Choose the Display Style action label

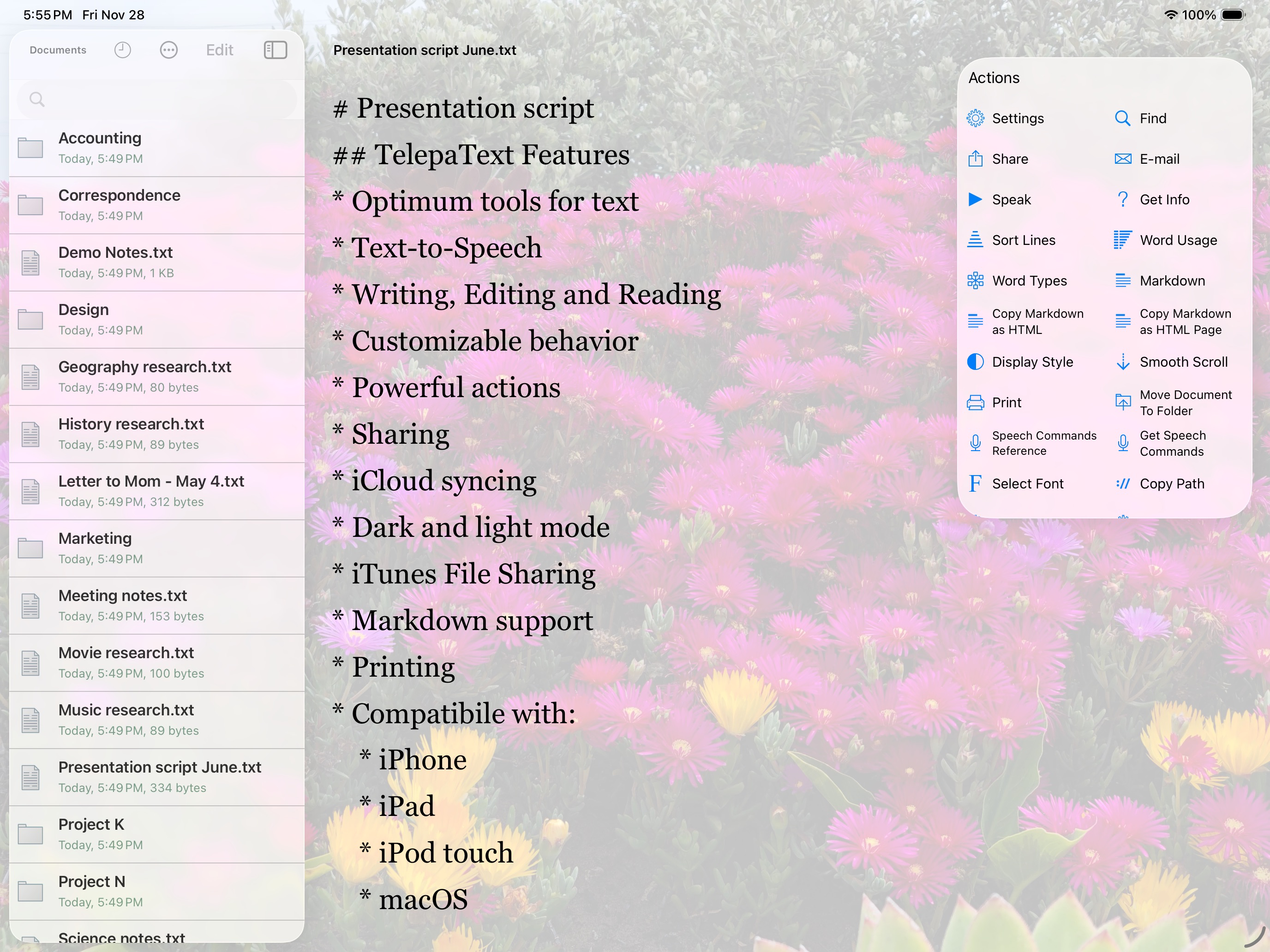click(x=1032, y=362)
